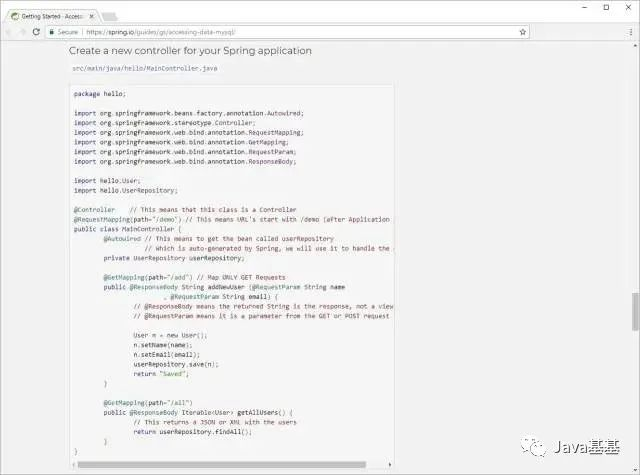Select the Getting Started browser tab
The height and width of the screenshot is (475, 640).
[51, 16]
